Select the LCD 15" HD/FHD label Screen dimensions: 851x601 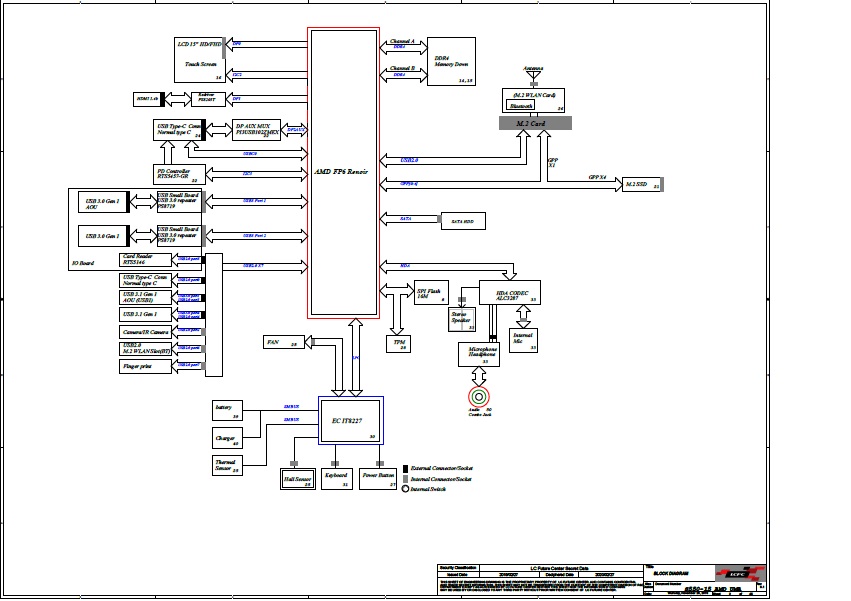coord(199,44)
